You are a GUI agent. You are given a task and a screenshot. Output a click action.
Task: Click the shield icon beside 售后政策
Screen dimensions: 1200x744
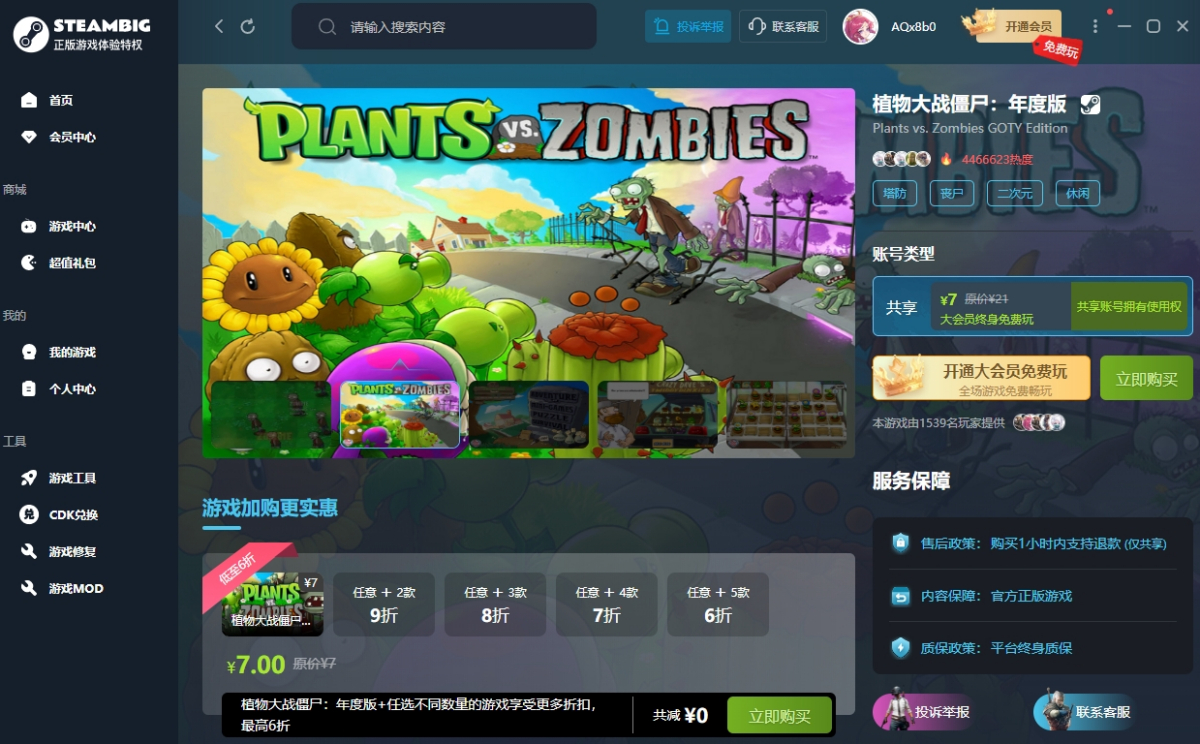[901, 543]
